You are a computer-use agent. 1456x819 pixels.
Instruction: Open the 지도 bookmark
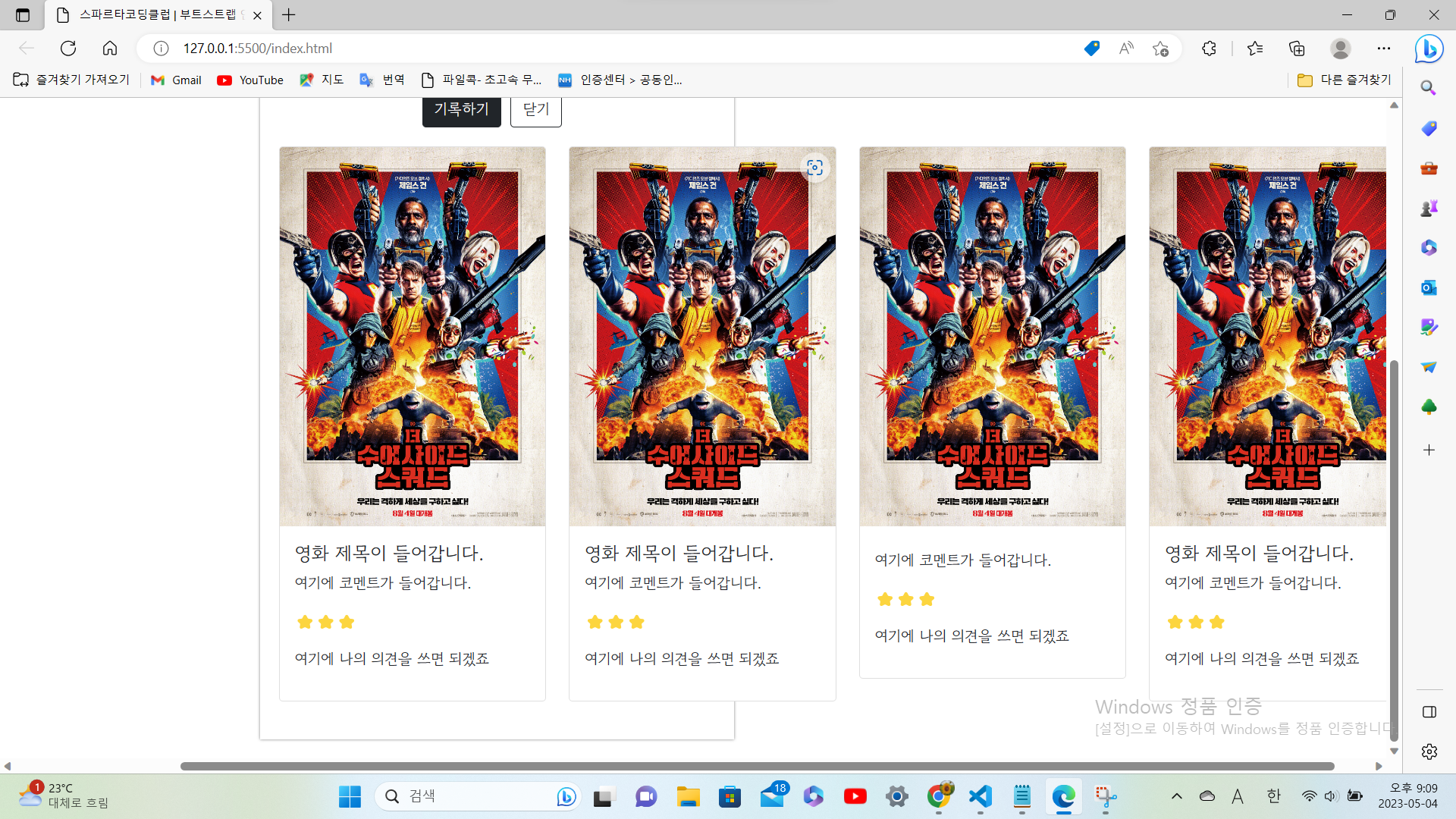322,80
